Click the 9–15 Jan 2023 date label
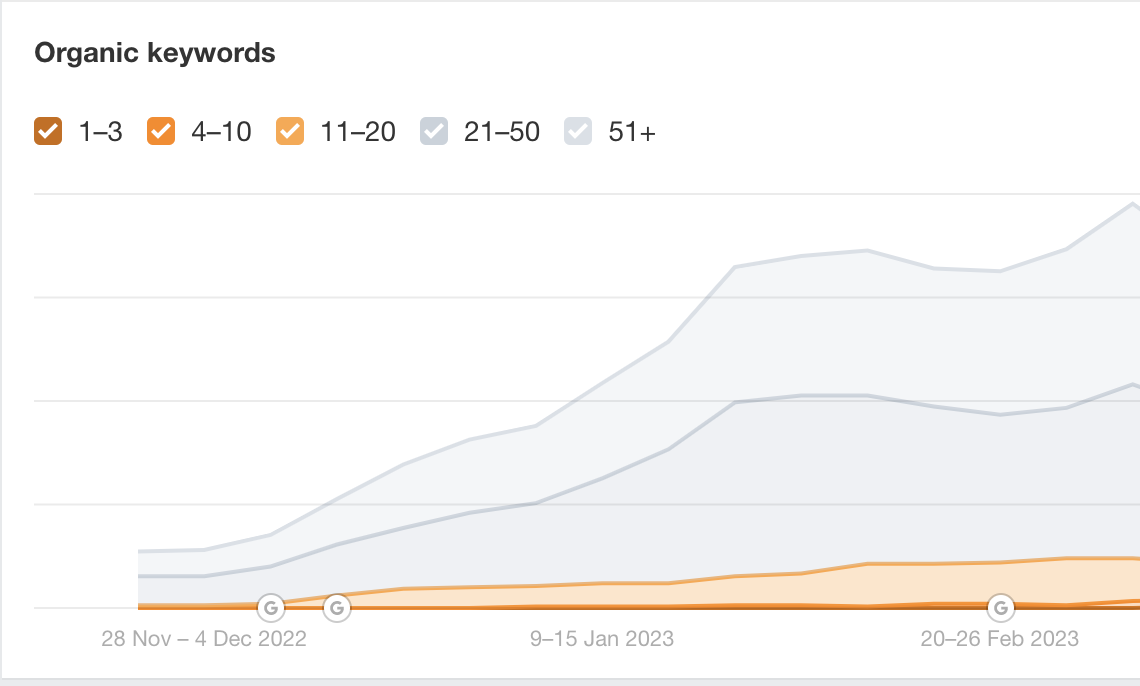The image size is (1140, 686). [601, 638]
